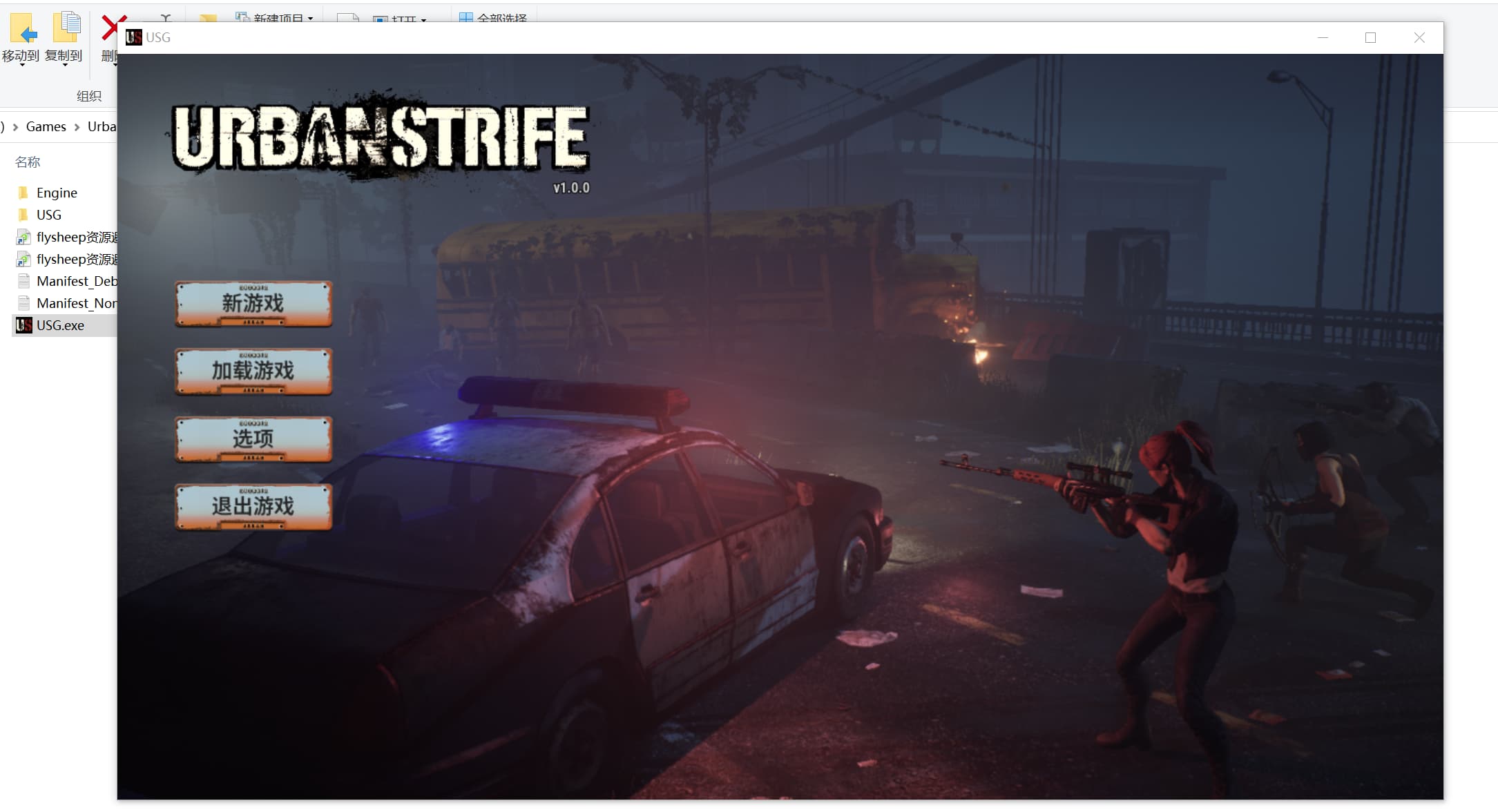1498x812 pixels.
Task: Click the USG window title bar icon
Action: (134, 37)
